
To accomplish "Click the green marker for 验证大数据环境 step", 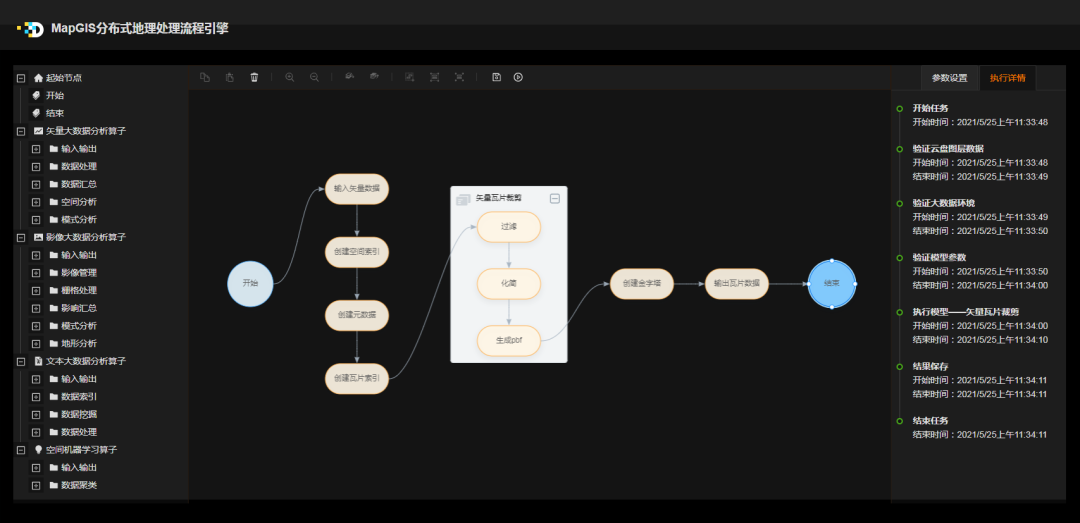I will point(900,203).
